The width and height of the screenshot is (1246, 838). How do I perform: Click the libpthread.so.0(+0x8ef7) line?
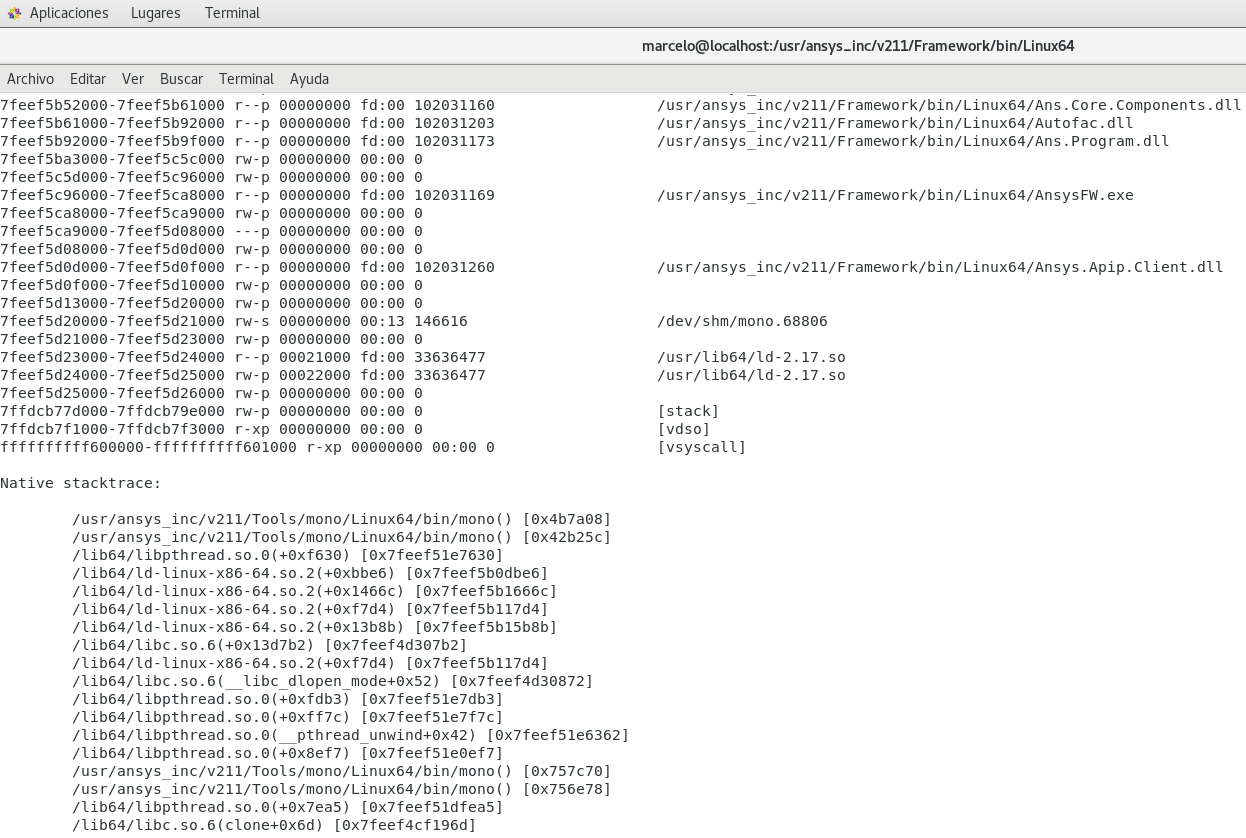(288, 753)
